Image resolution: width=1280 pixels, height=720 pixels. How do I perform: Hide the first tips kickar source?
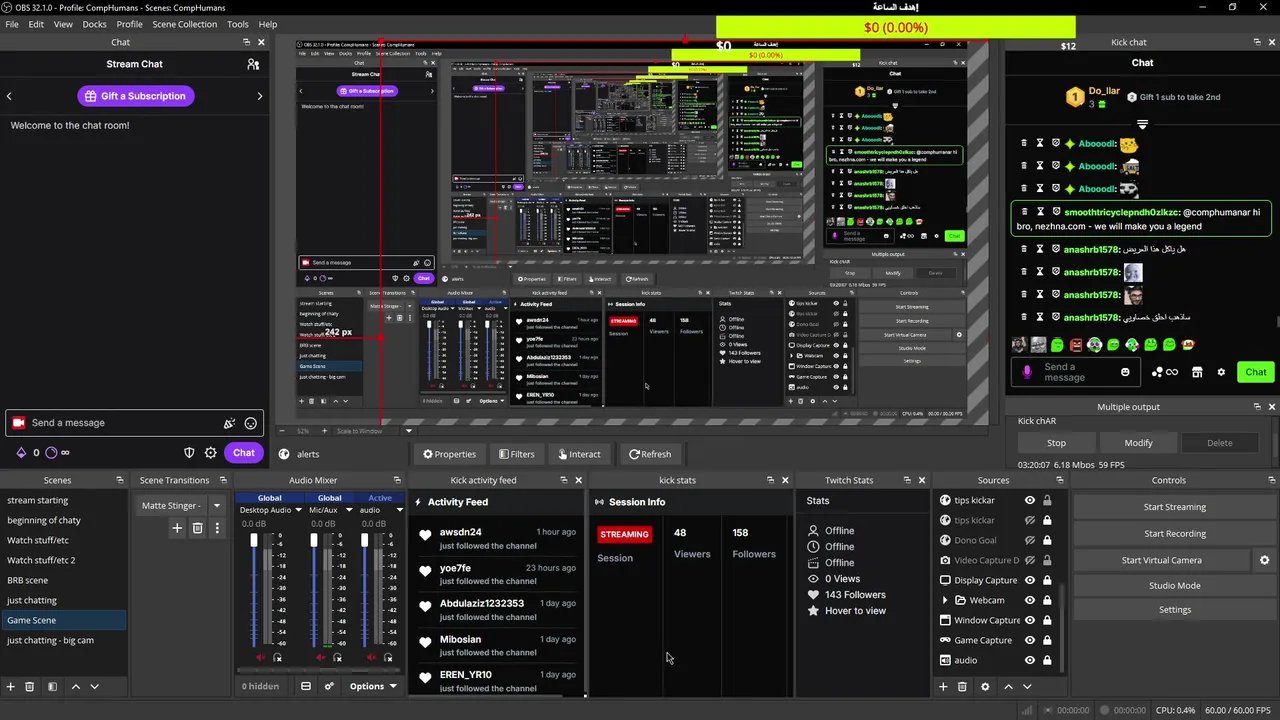point(1030,500)
